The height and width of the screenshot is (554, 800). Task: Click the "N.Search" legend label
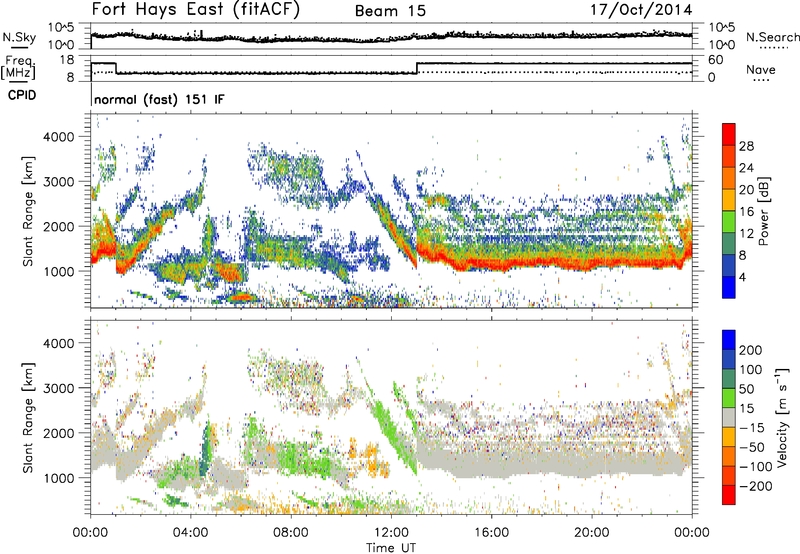(773, 37)
